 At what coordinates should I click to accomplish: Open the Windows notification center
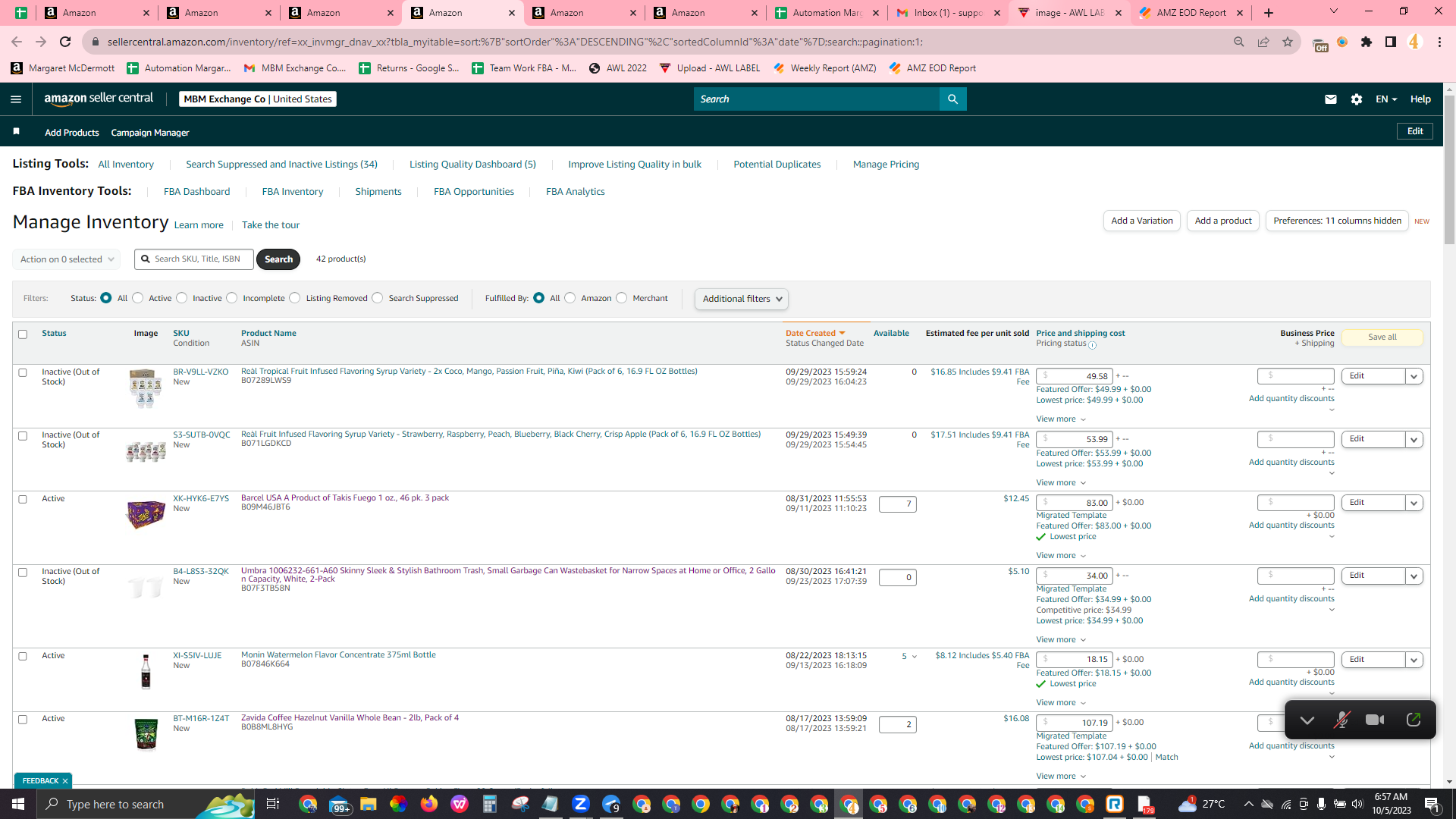[1432, 804]
